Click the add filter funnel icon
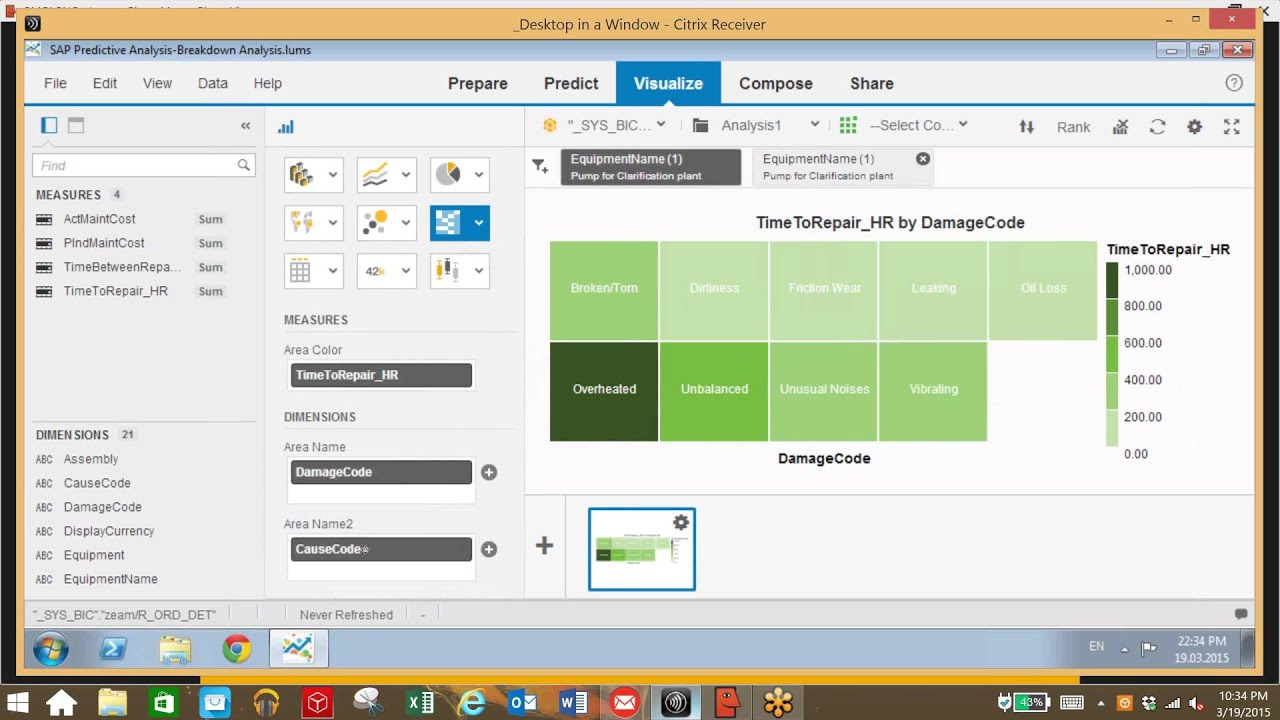The height and width of the screenshot is (720, 1280). tap(540, 167)
